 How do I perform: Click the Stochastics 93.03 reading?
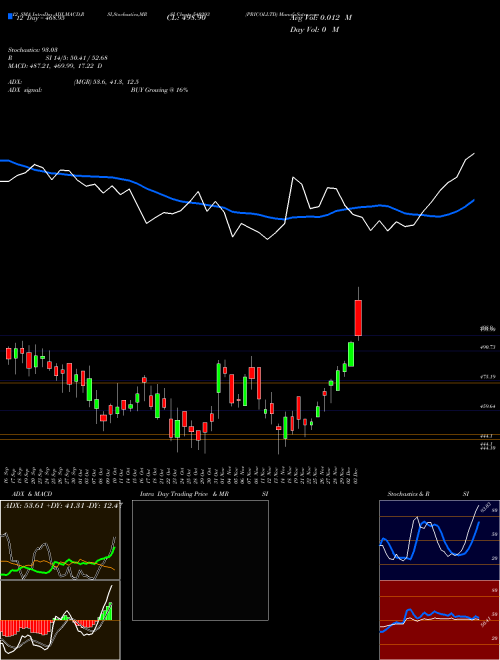(33, 50)
